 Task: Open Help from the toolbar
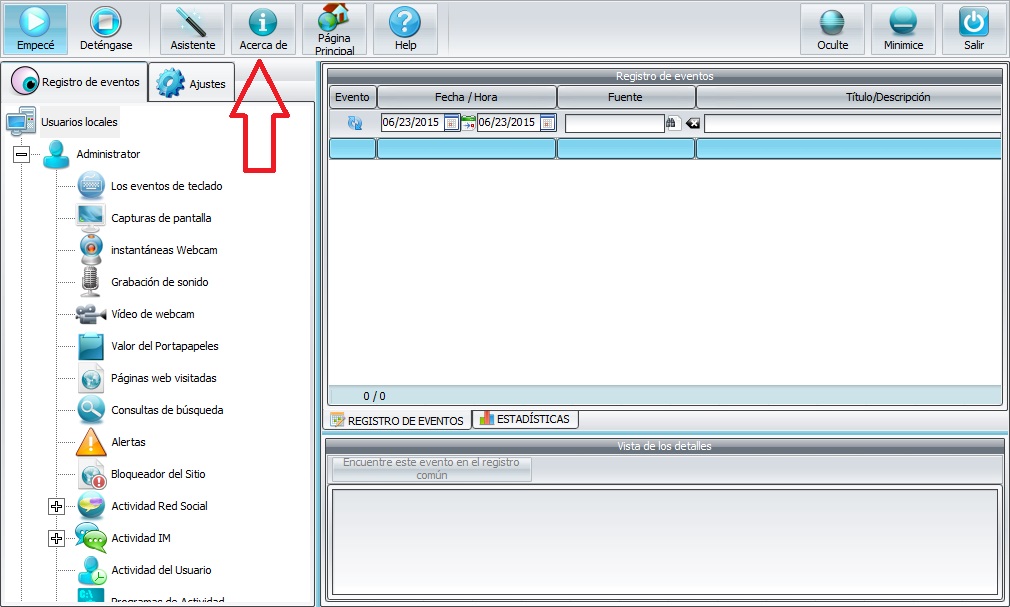coord(405,29)
